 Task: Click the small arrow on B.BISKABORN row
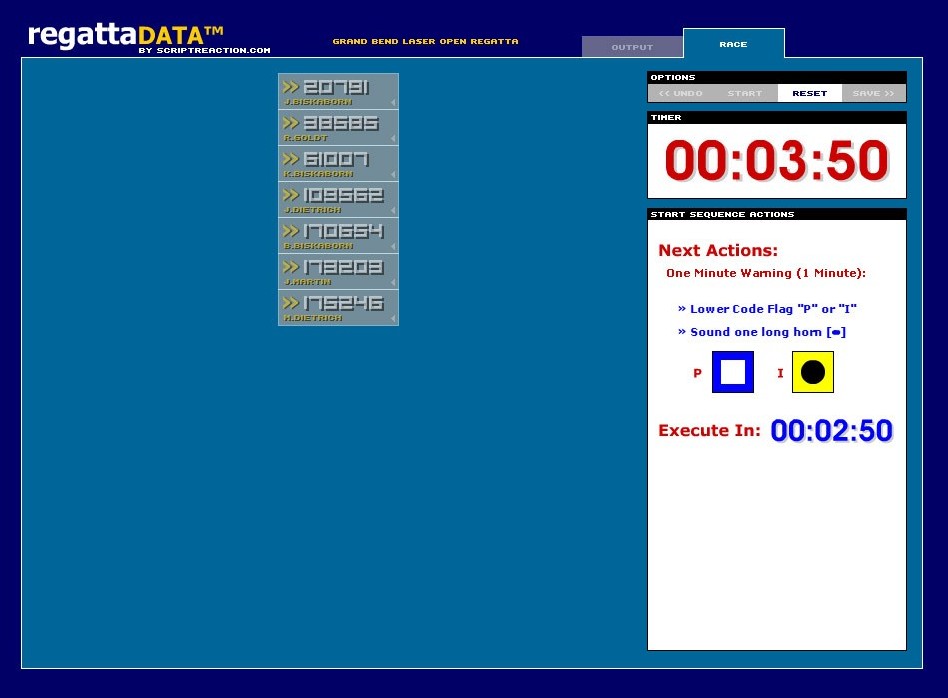point(393,246)
